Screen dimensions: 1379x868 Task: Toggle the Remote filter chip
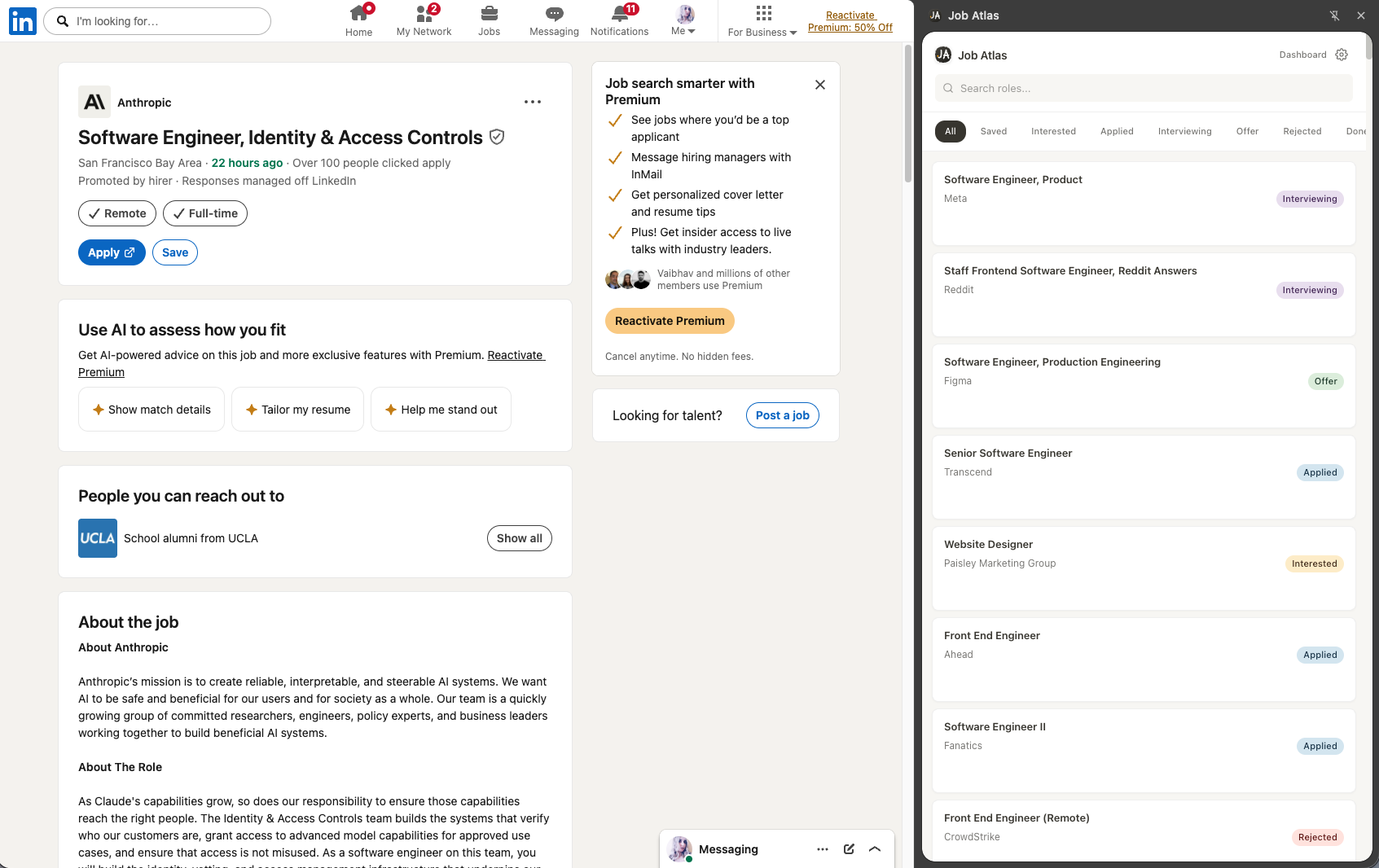tap(117, 213)
